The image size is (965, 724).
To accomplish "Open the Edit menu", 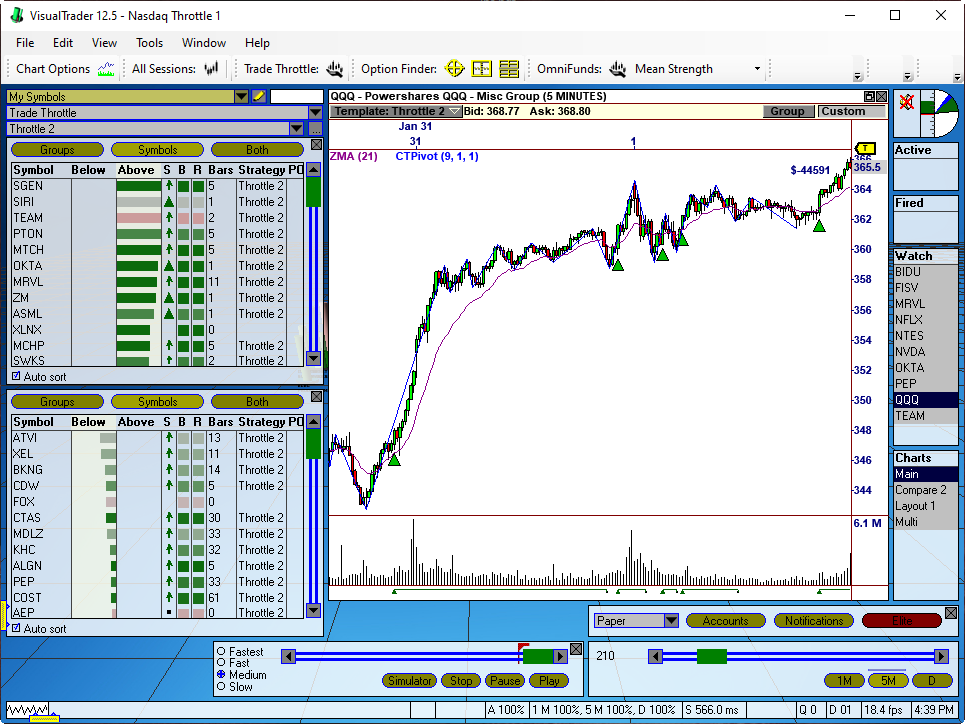I will (x=63, y=42).
